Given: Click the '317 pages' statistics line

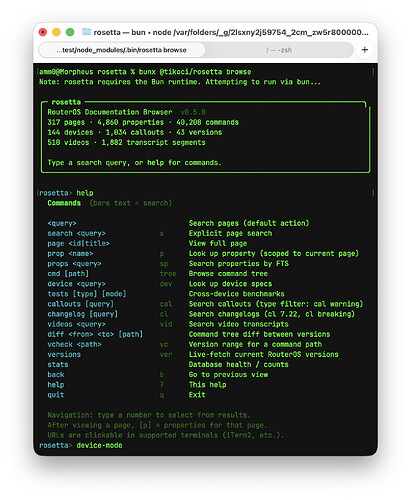Looking at the screenshot, I should click(x=143, y=122).
